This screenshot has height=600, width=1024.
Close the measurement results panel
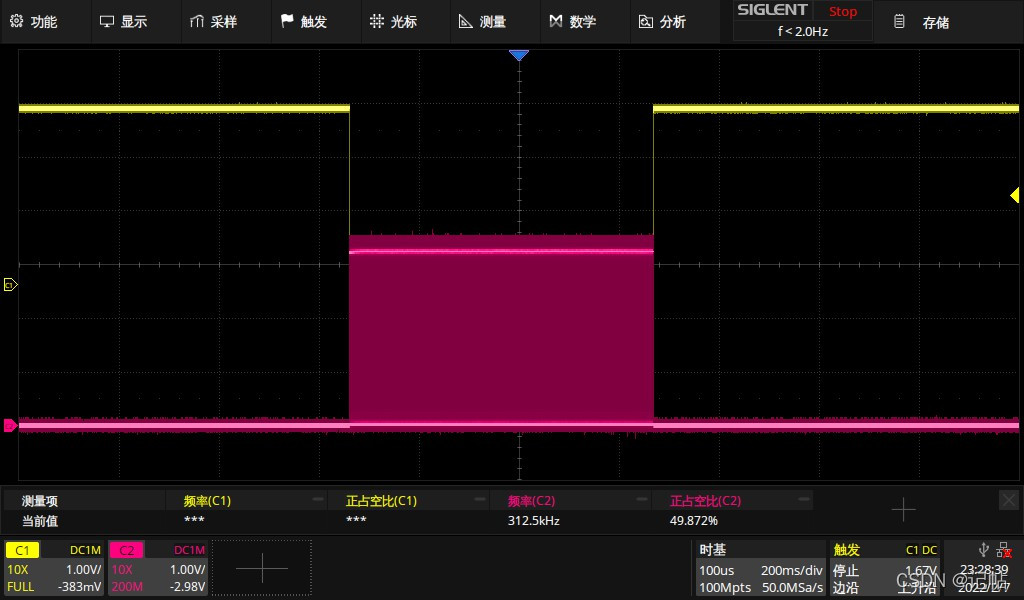(x=1008, y=501)
